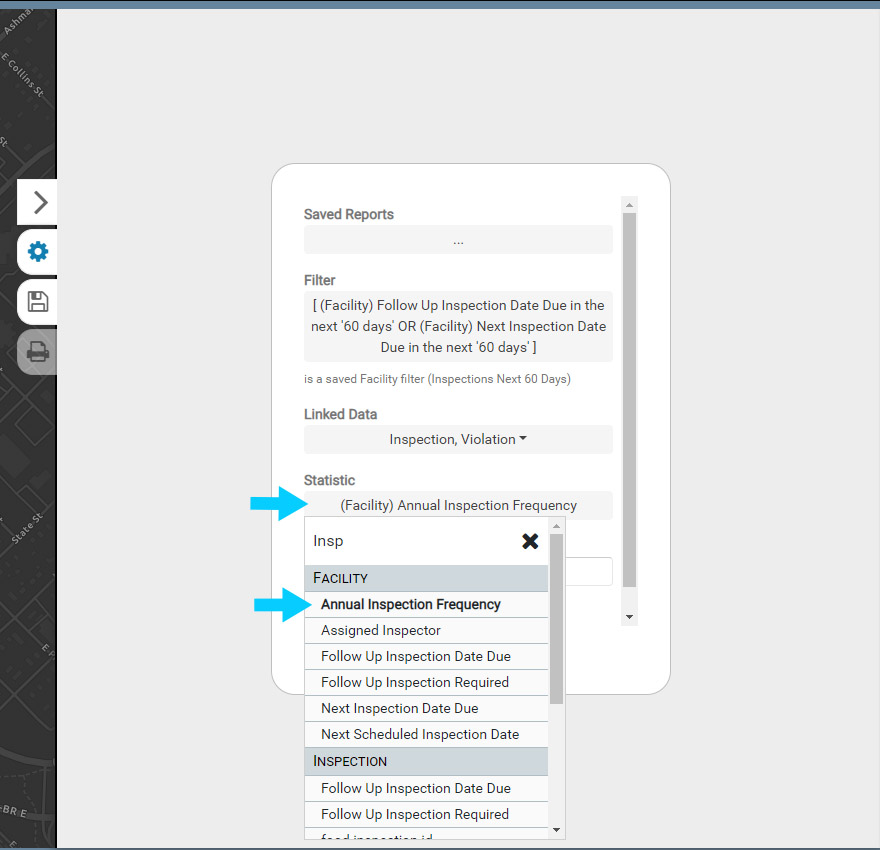Choose Assigned Inspector from the list
The image size is (880, 850).
click(x=381, y=631)
